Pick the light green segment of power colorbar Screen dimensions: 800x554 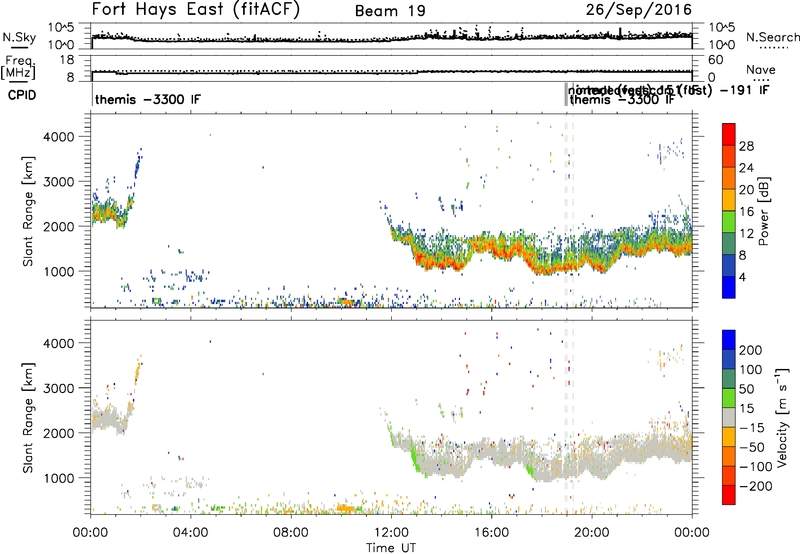coord(729,222)
